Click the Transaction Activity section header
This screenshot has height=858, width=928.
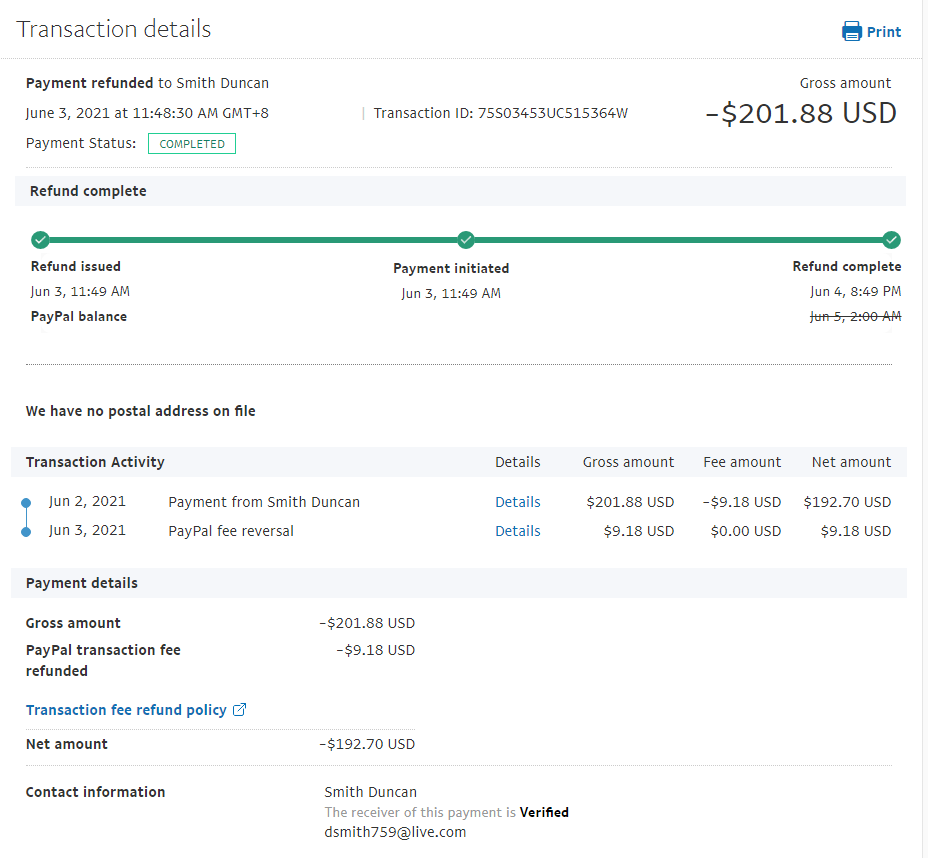[x=95, y=462]
